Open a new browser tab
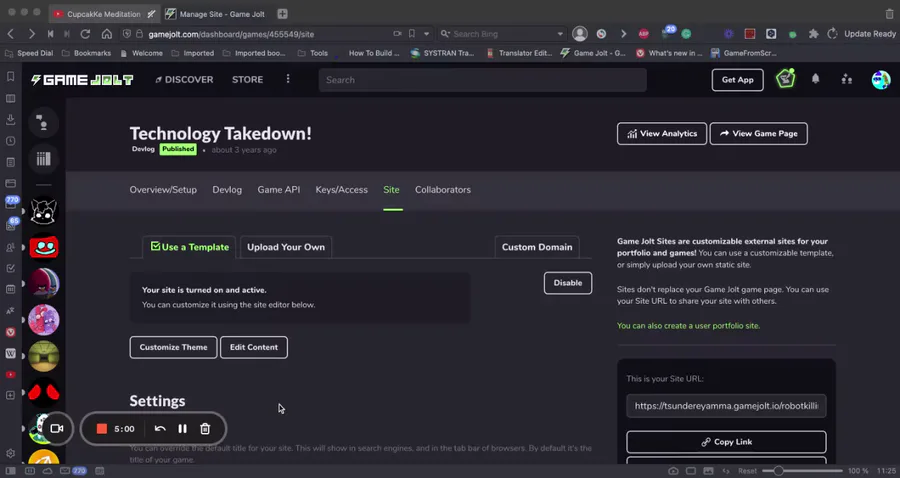This screenshot has height=478, width=900. (x=282, y=13)
